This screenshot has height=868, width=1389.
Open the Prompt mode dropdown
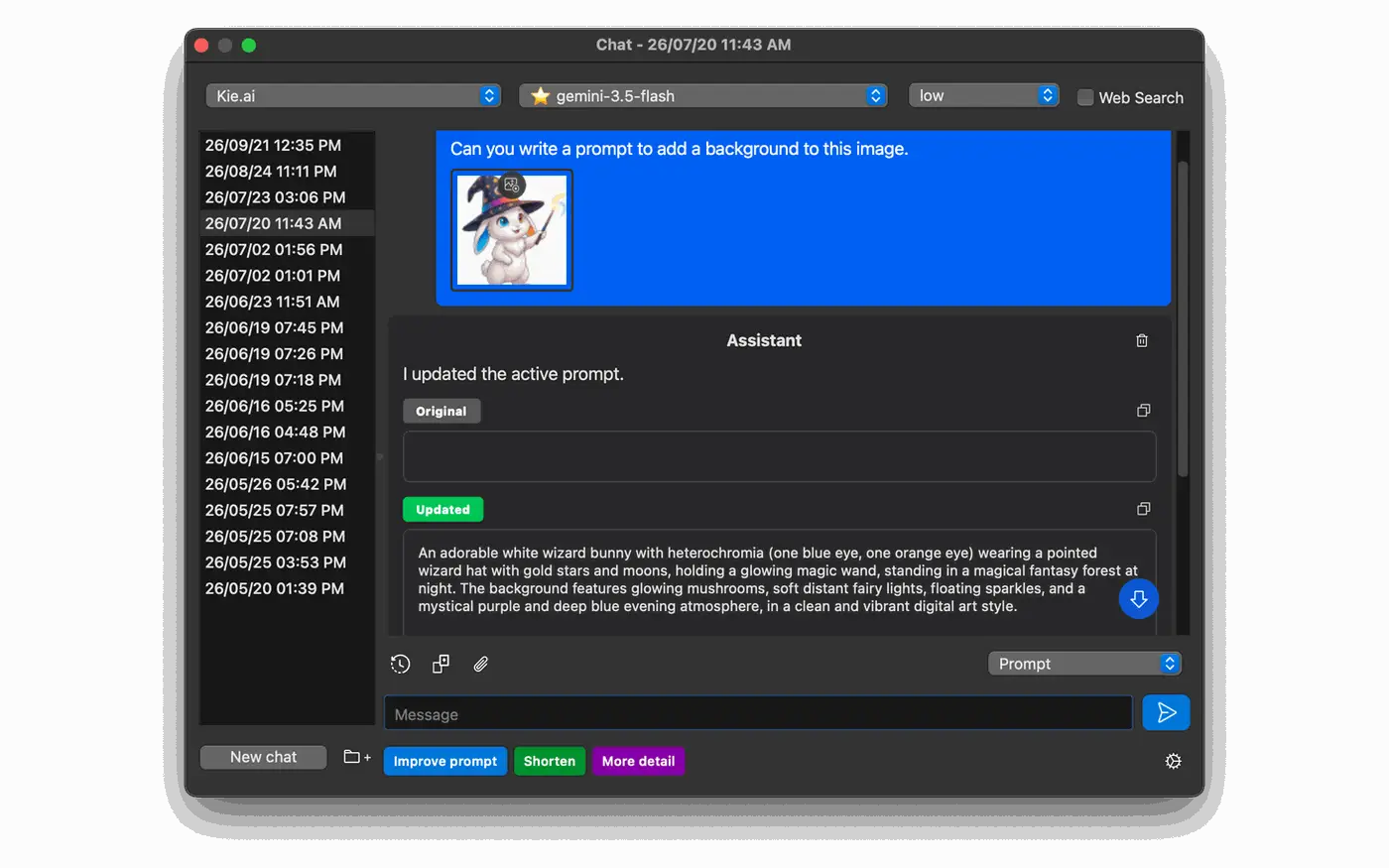[1084, 664]
